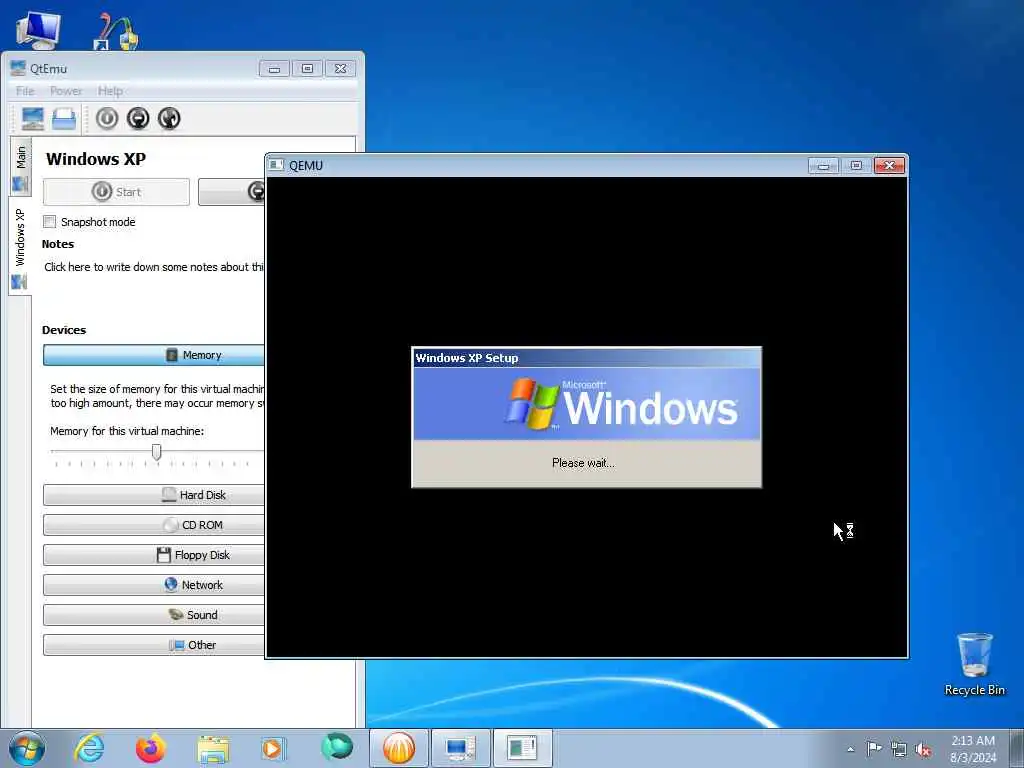Click the Action Center flag tray icon
Image resolution: width=1024 pixels, height=768 pixels.
coord(874,749)
